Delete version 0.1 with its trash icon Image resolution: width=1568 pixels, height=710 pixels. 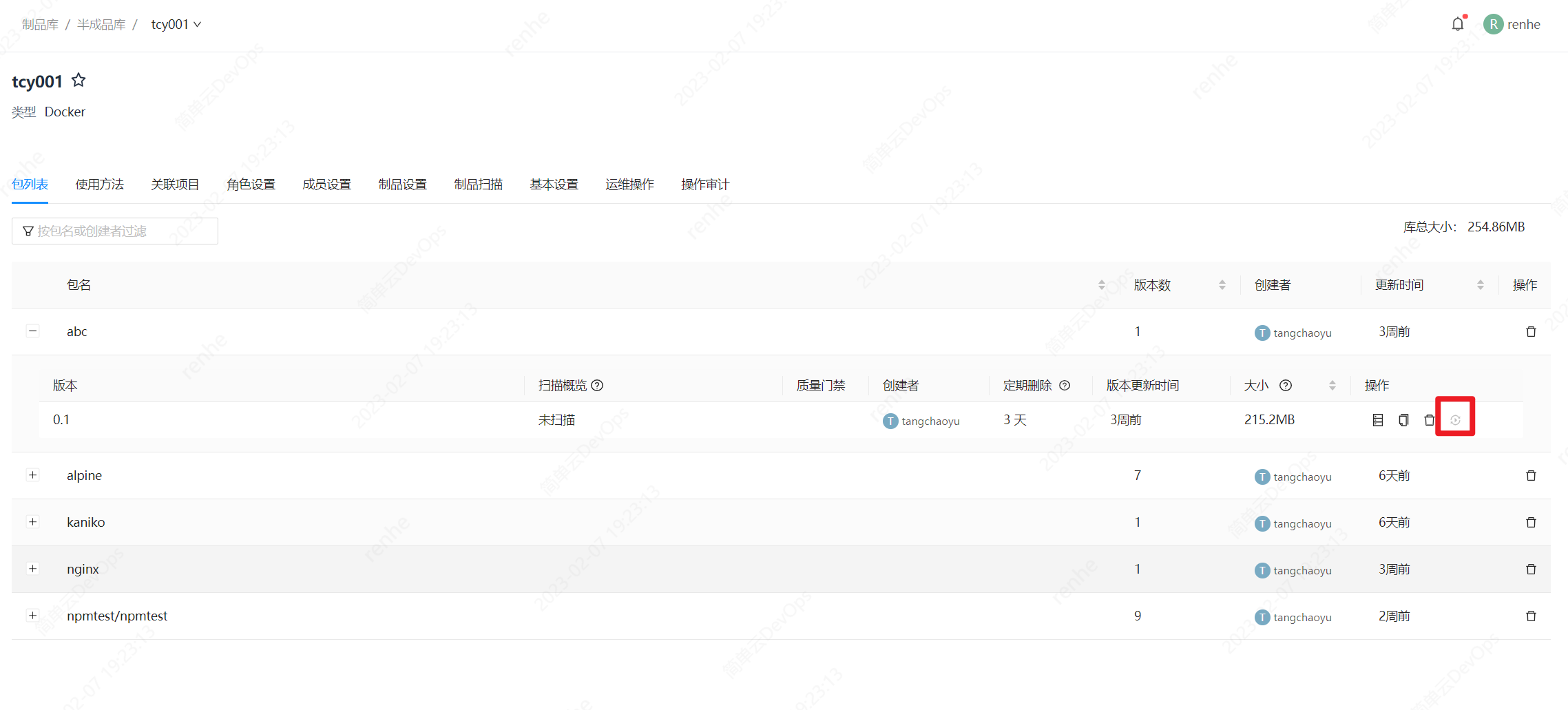pyautogui.click(x=1429, y=420)
